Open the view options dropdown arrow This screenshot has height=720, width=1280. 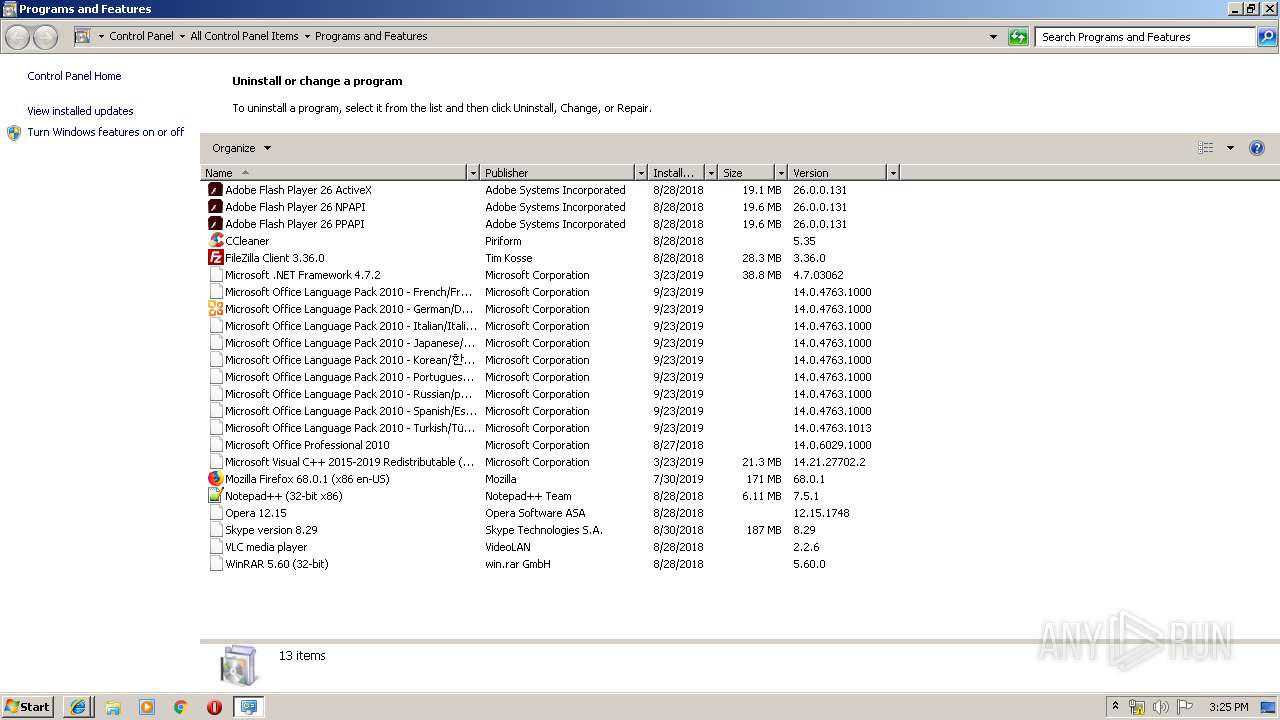pyautogui.click(x=1230, y=148)
